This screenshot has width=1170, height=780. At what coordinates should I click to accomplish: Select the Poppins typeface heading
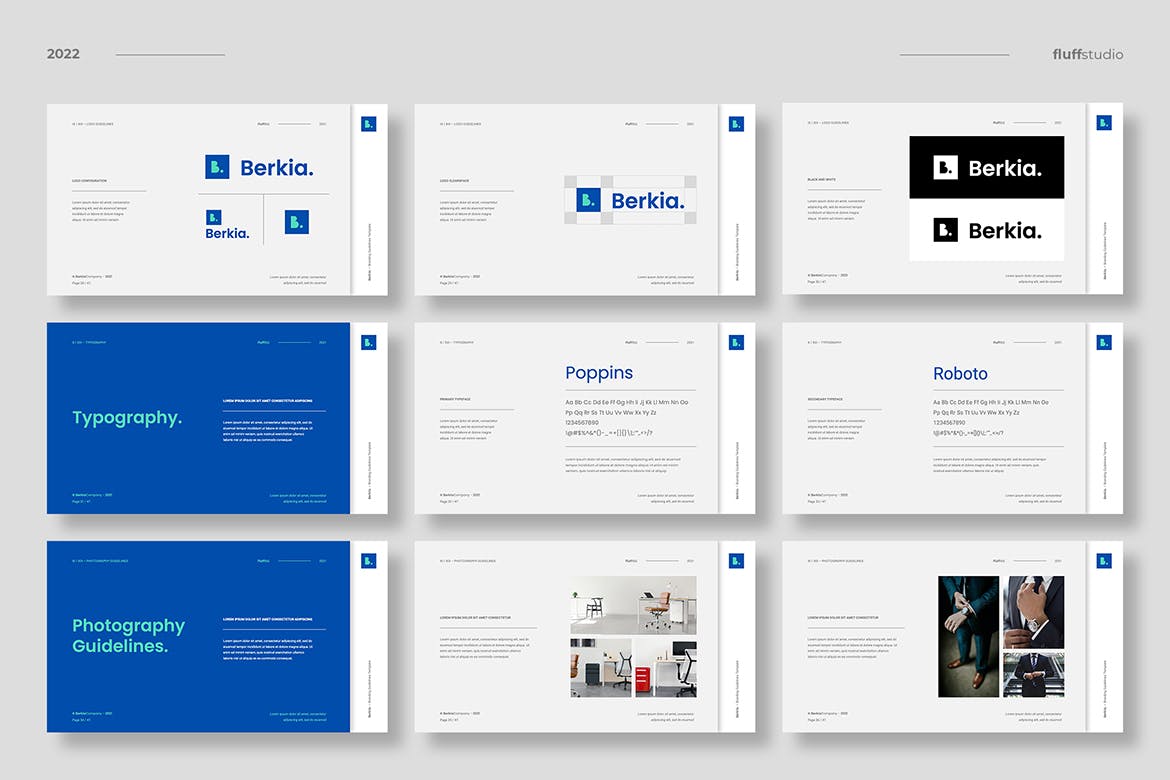pyautogui.click(x=599, y=373)
